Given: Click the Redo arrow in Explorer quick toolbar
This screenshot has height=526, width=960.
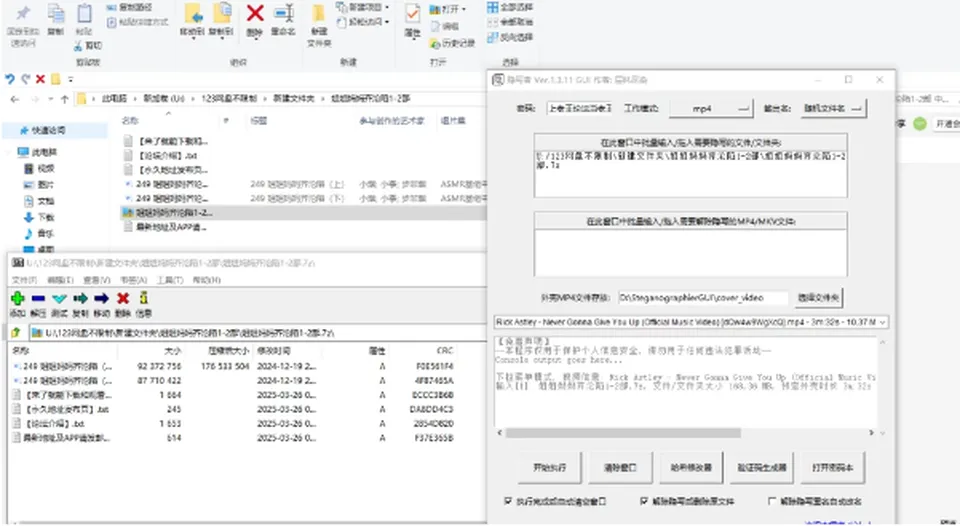Looking at the screenshot, I should (x=25, y=79).
